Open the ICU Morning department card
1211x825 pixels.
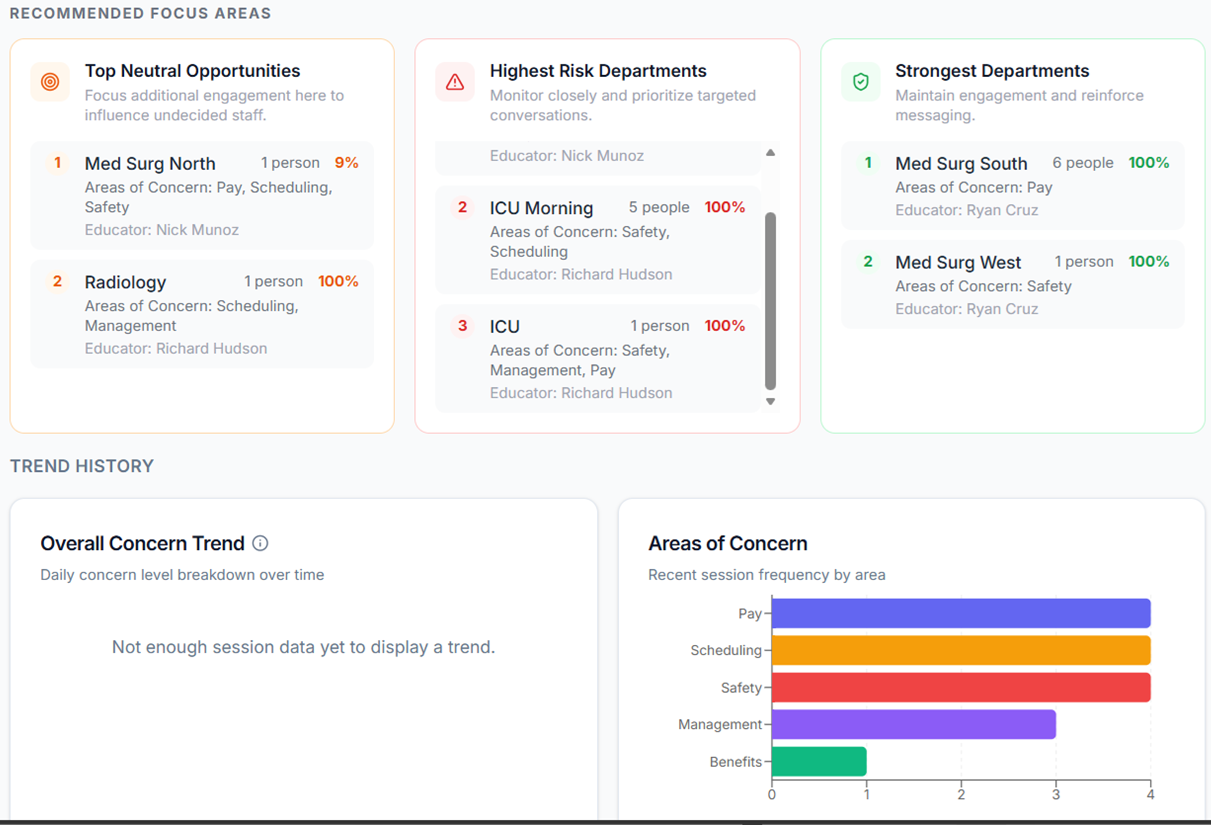[598, 240]
